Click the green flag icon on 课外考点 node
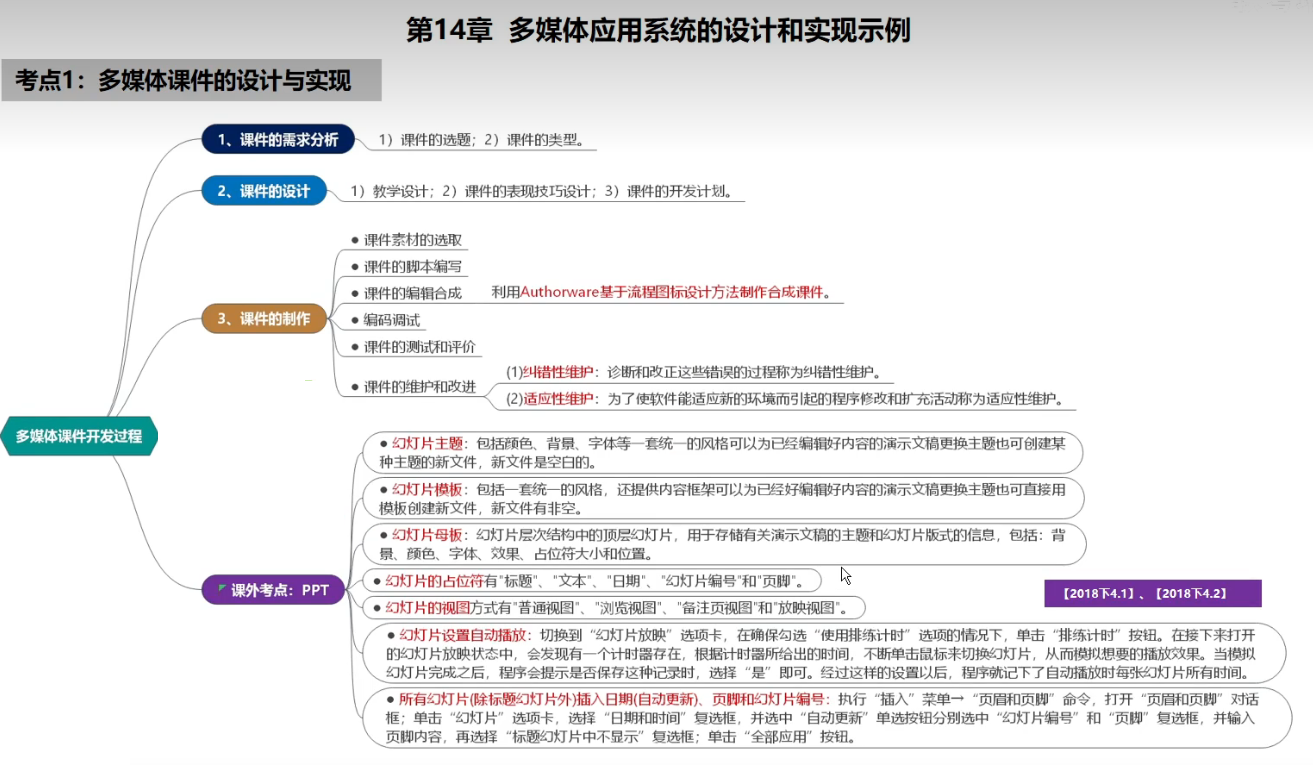 (222, 586)
